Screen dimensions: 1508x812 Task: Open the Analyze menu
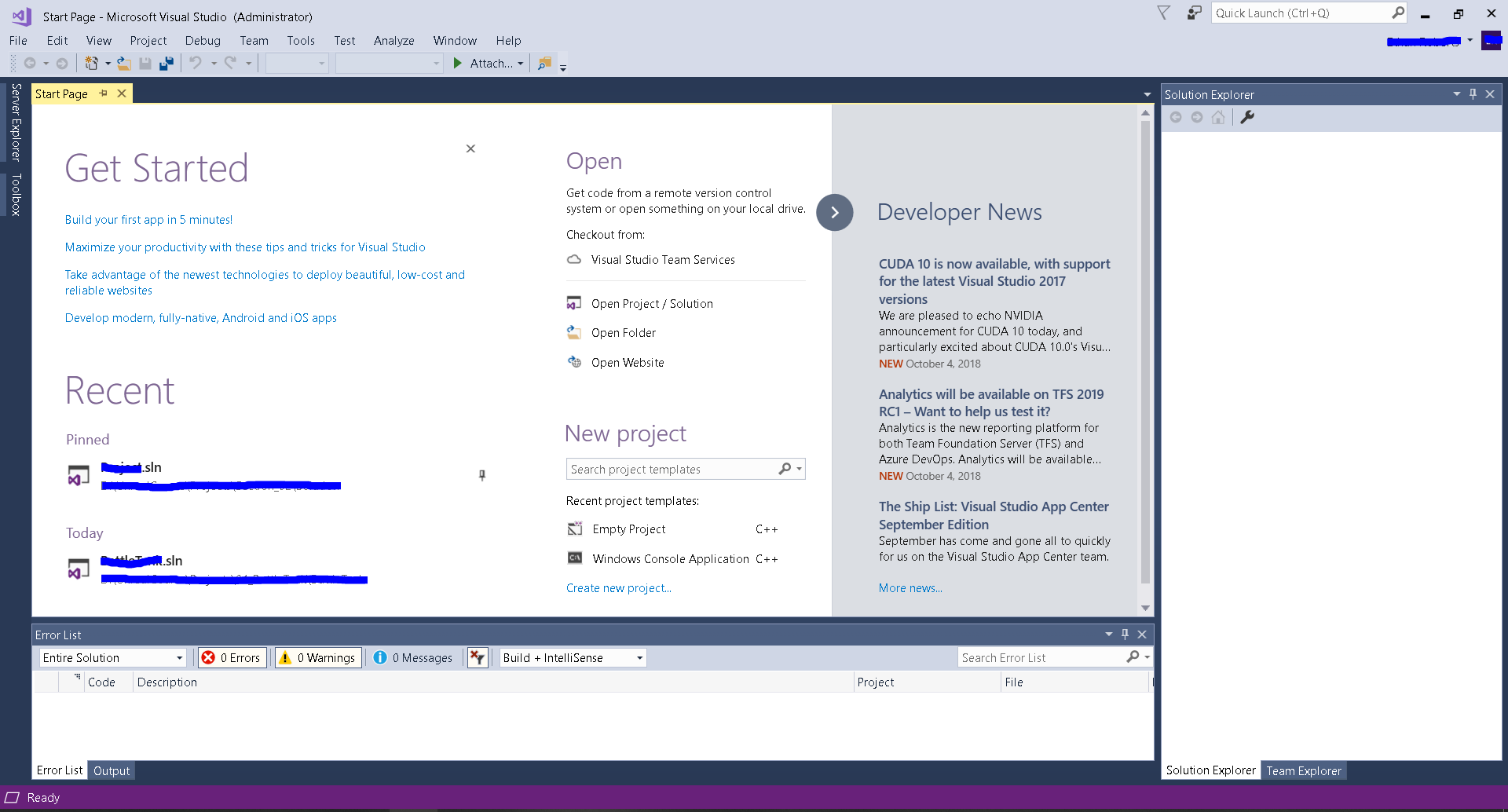pos(394,41)
